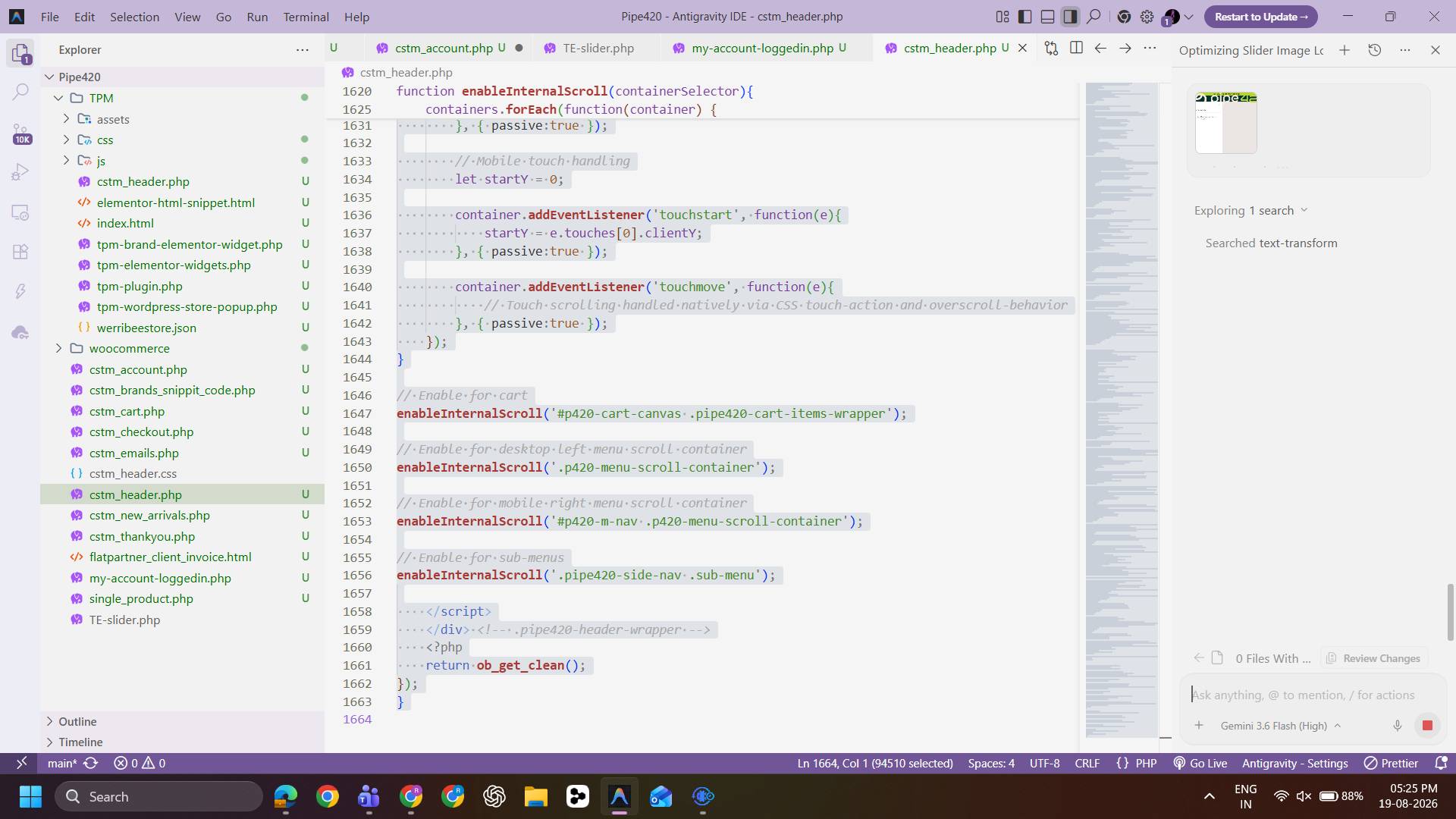Click the code minimap overview
1456x819 pixels.
1121,409
